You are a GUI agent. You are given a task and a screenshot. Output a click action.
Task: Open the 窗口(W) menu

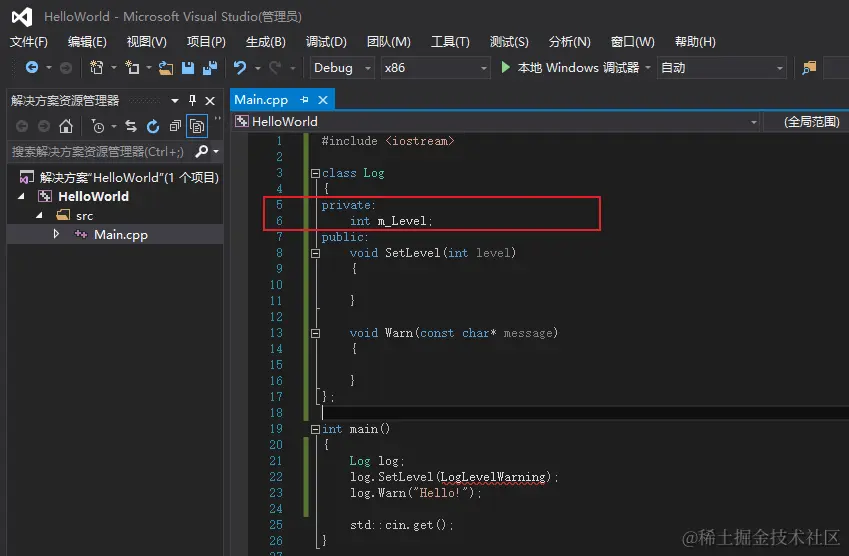coord(632,42)
